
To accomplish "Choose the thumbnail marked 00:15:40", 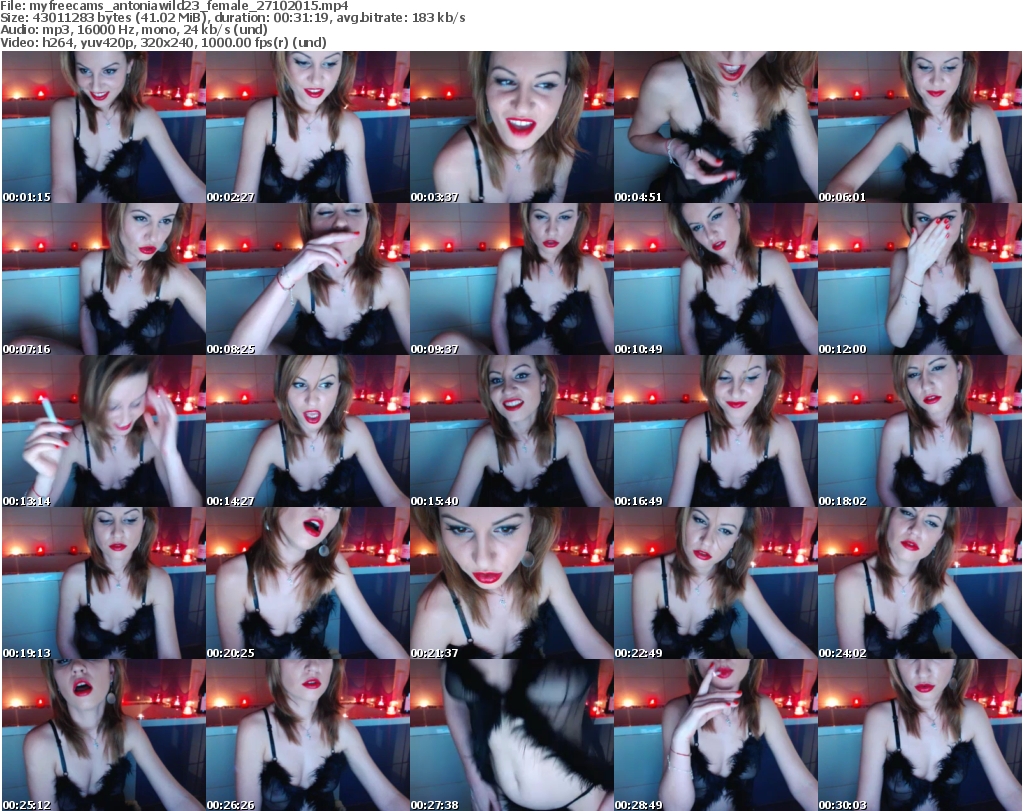I will click(511, 432).
